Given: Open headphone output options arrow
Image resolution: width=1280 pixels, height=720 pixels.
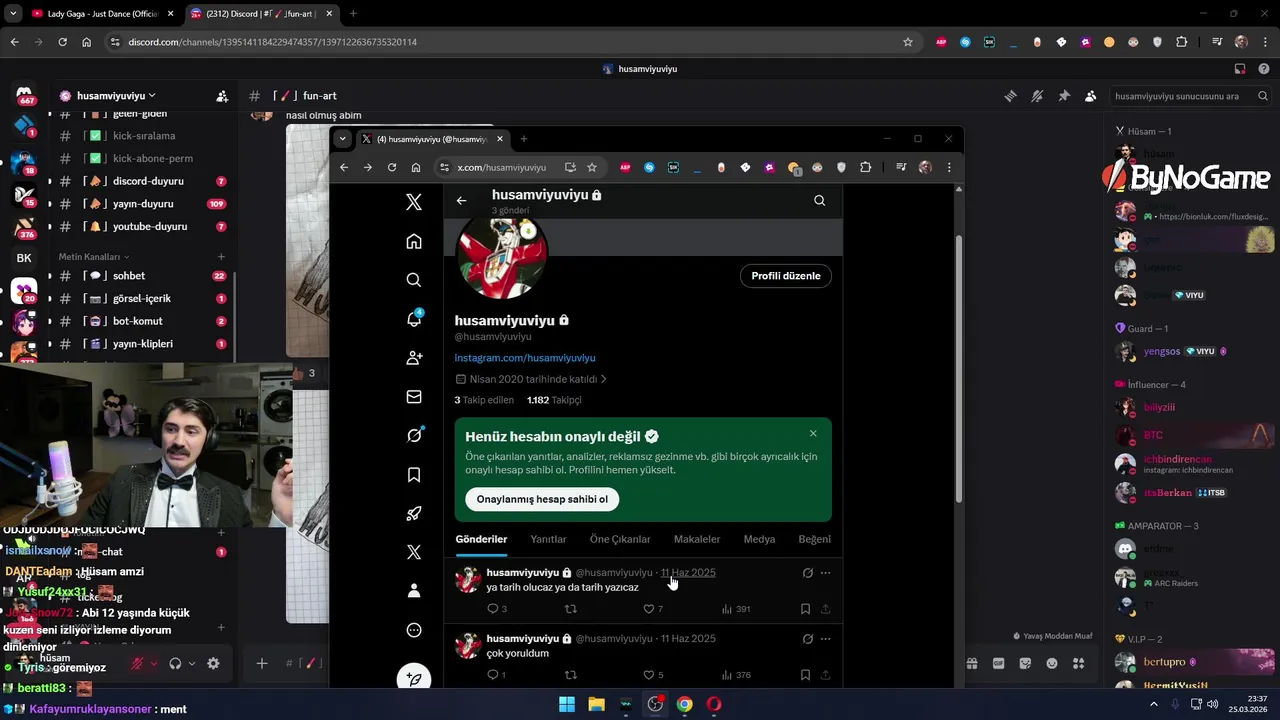Looking at the screenshot, I should pos(190,663).
